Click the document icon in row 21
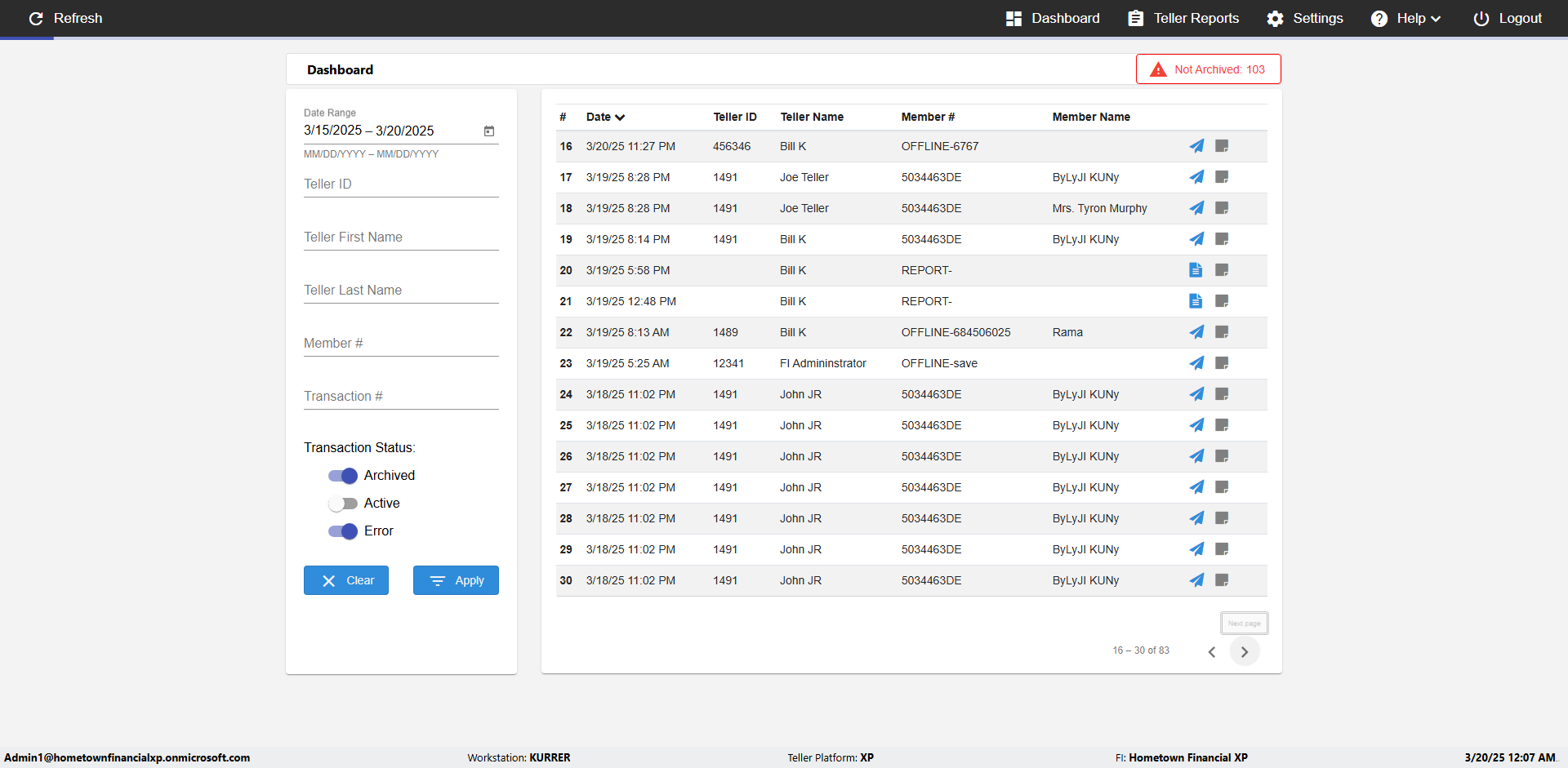 (1196, 301)
